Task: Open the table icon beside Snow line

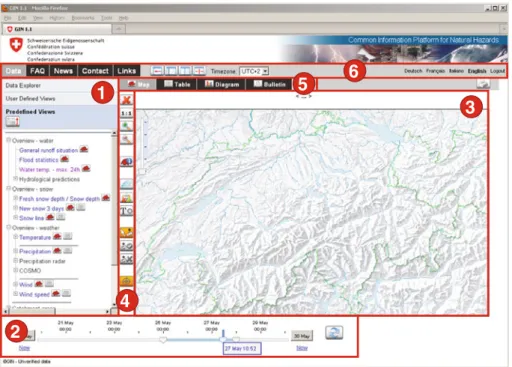Action: 60,217
